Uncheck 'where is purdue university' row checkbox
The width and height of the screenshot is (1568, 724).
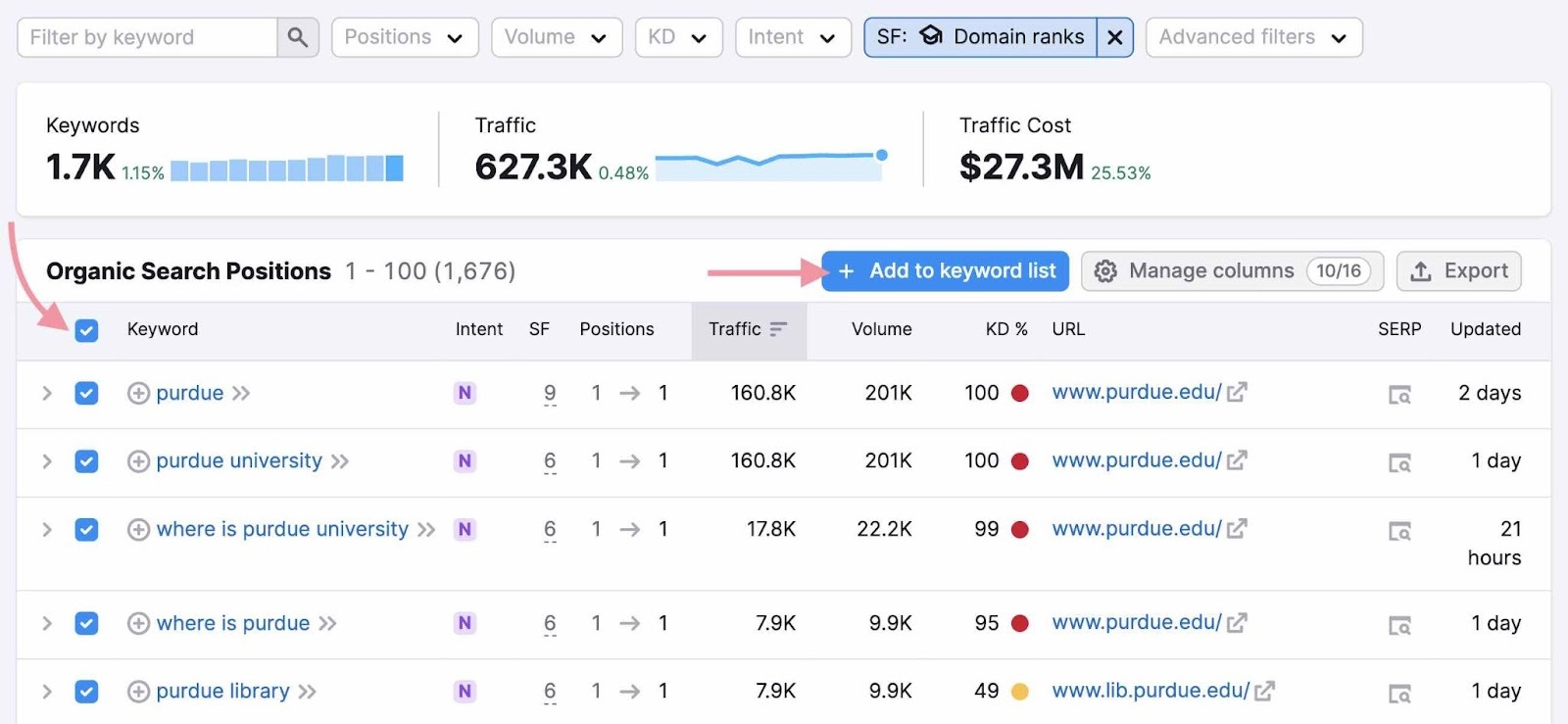tap(86, 530)
